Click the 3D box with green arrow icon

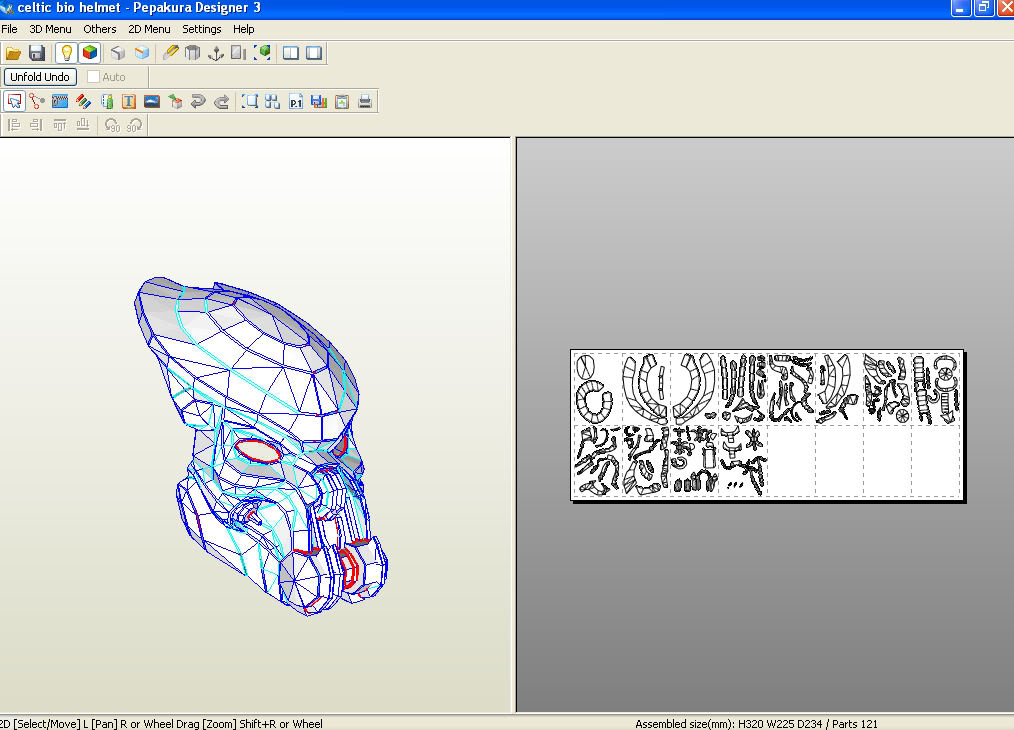(175, 102)
